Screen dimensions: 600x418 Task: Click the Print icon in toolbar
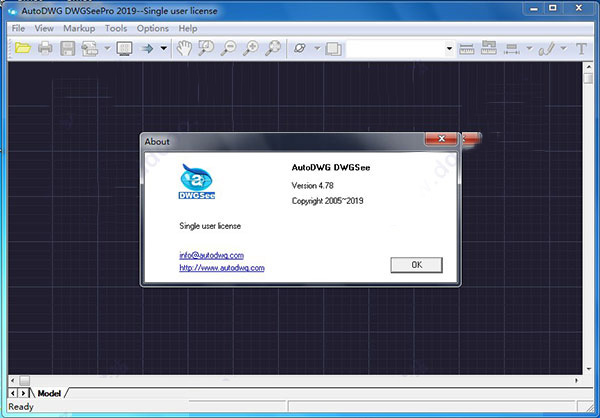coord(45,48)
